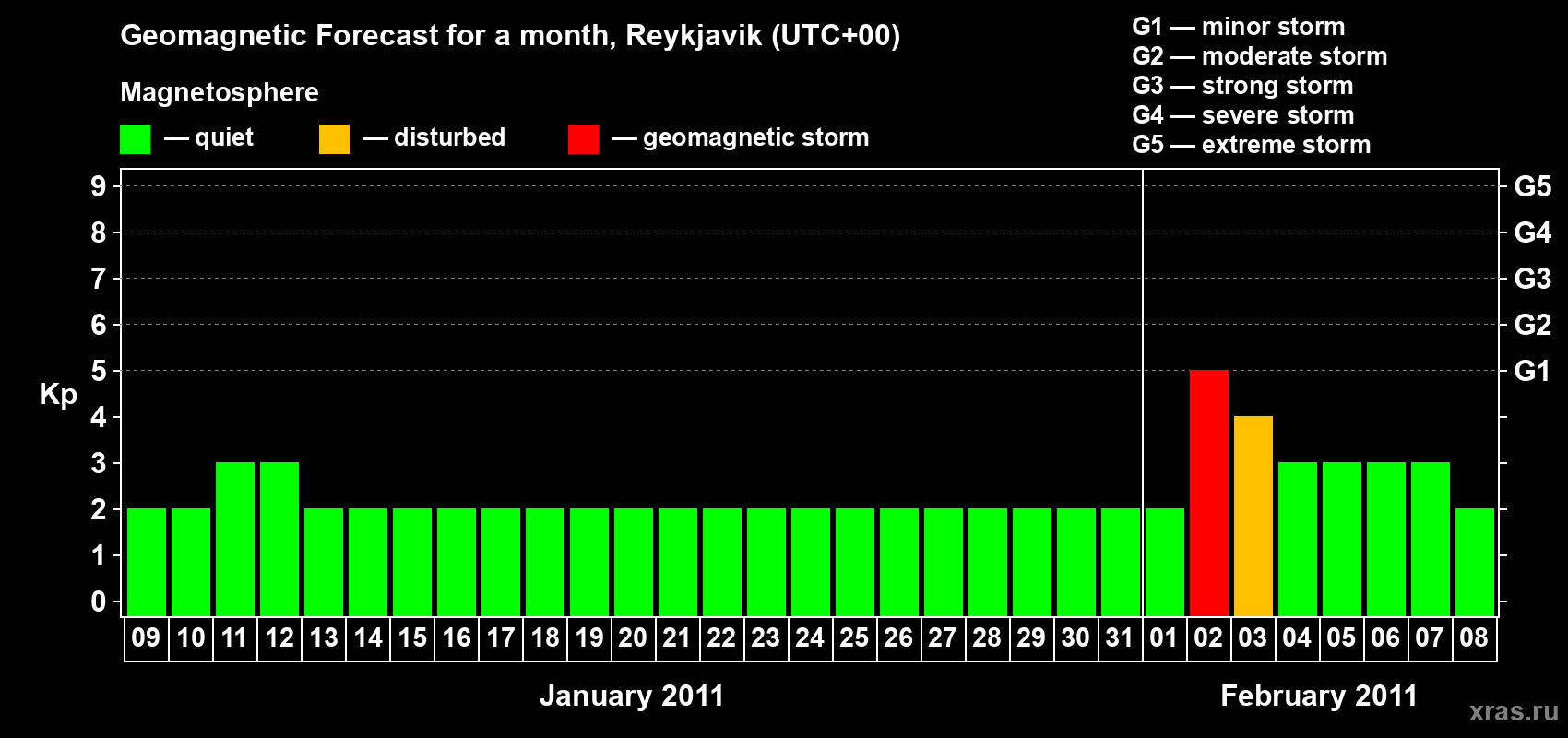Click the 0 value on Kp axis

pyautogui.click(x=99, y=601)
